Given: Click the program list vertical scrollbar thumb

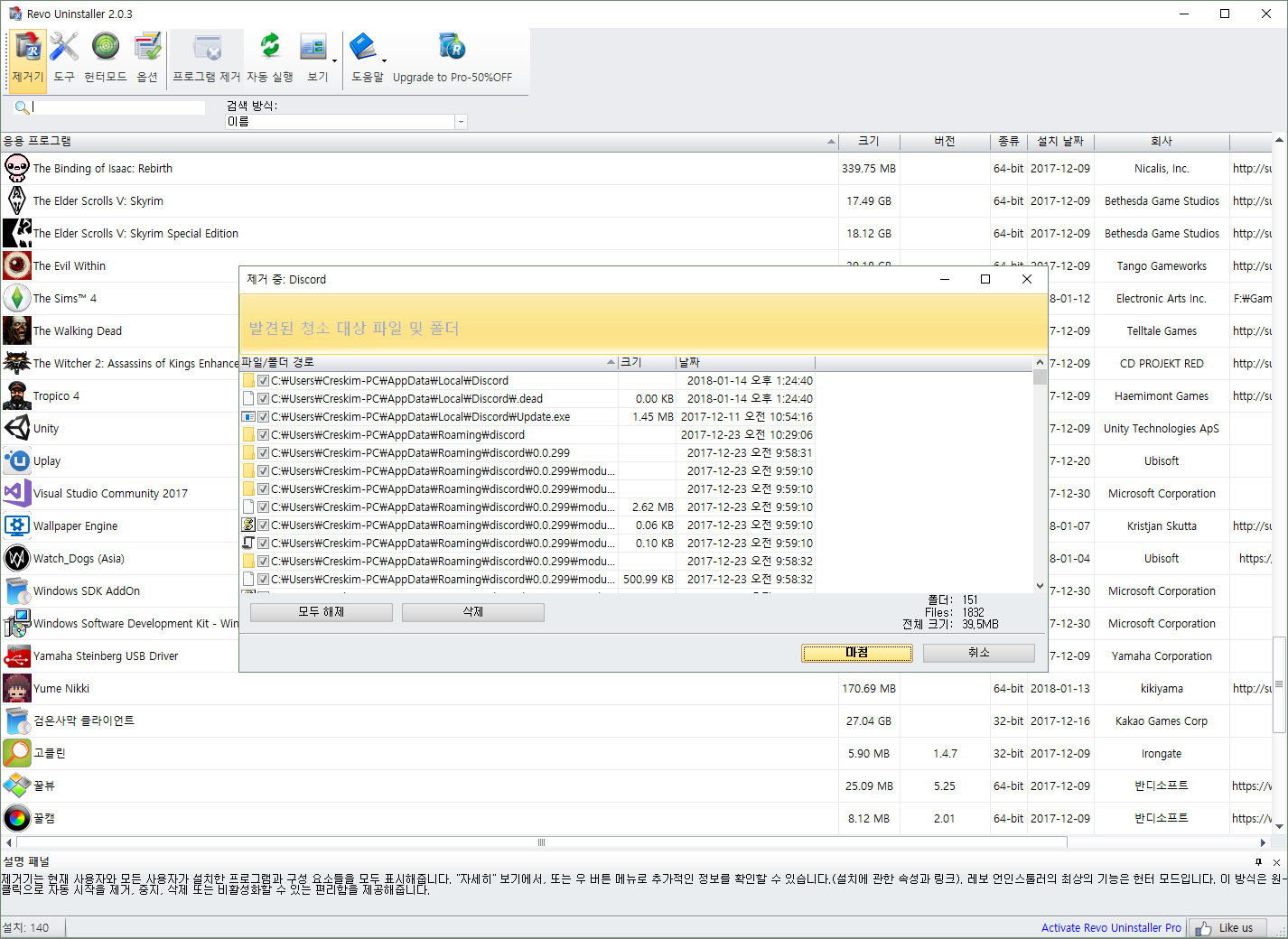Looking at the screenshot, I should coord(1279,684).
